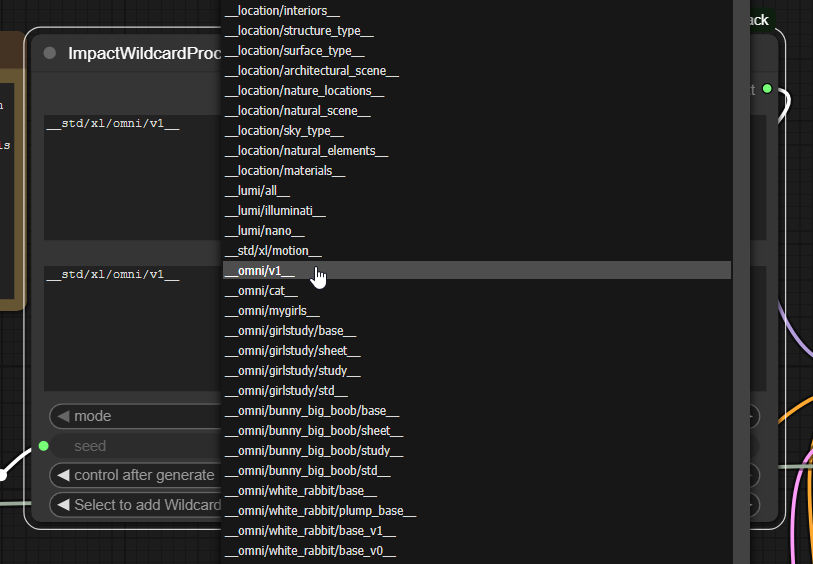Pick the __location/sky_type__ entry
The image size is (813, 564).
pos(477,131)
